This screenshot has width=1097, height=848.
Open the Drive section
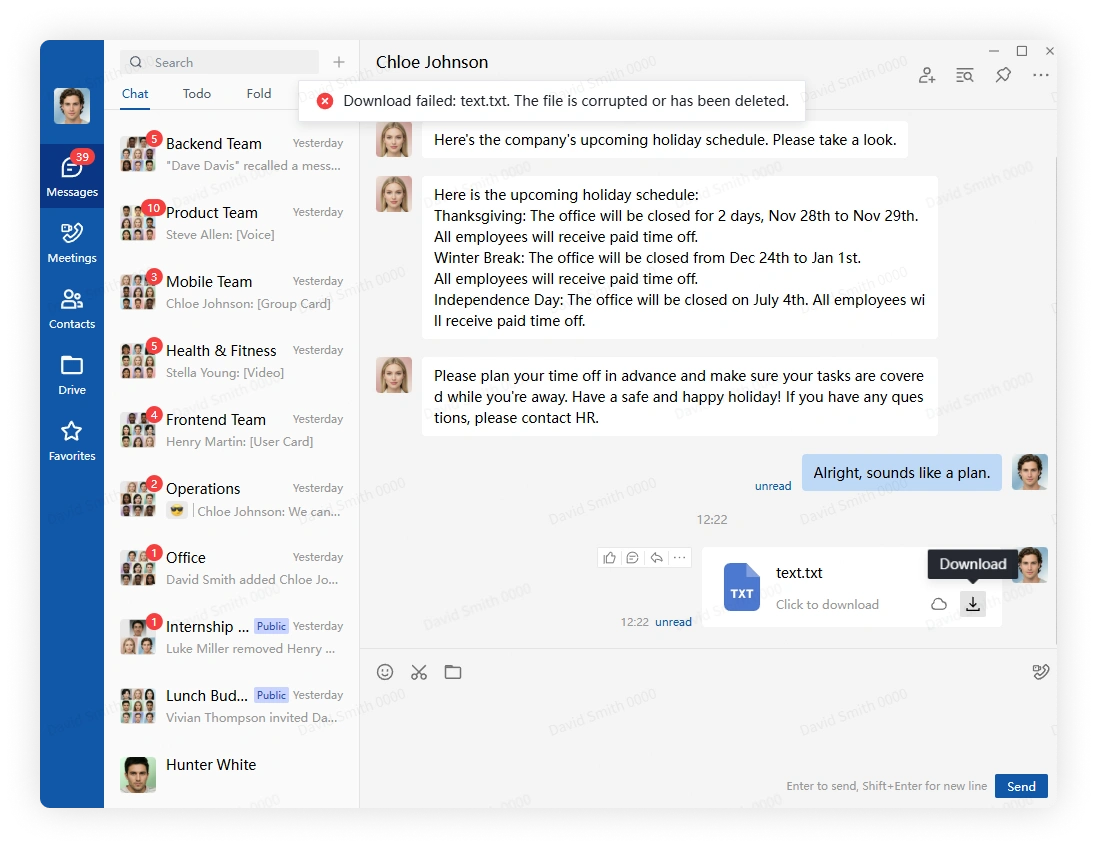(72, 374)
